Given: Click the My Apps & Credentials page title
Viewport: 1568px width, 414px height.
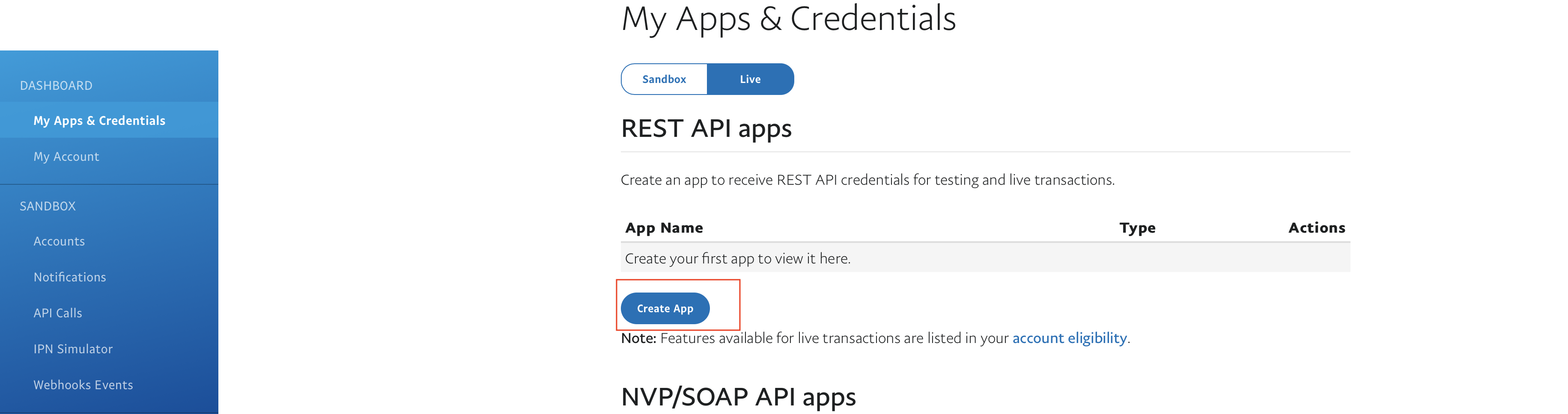Looking at the screenshot, I should 789,18.
